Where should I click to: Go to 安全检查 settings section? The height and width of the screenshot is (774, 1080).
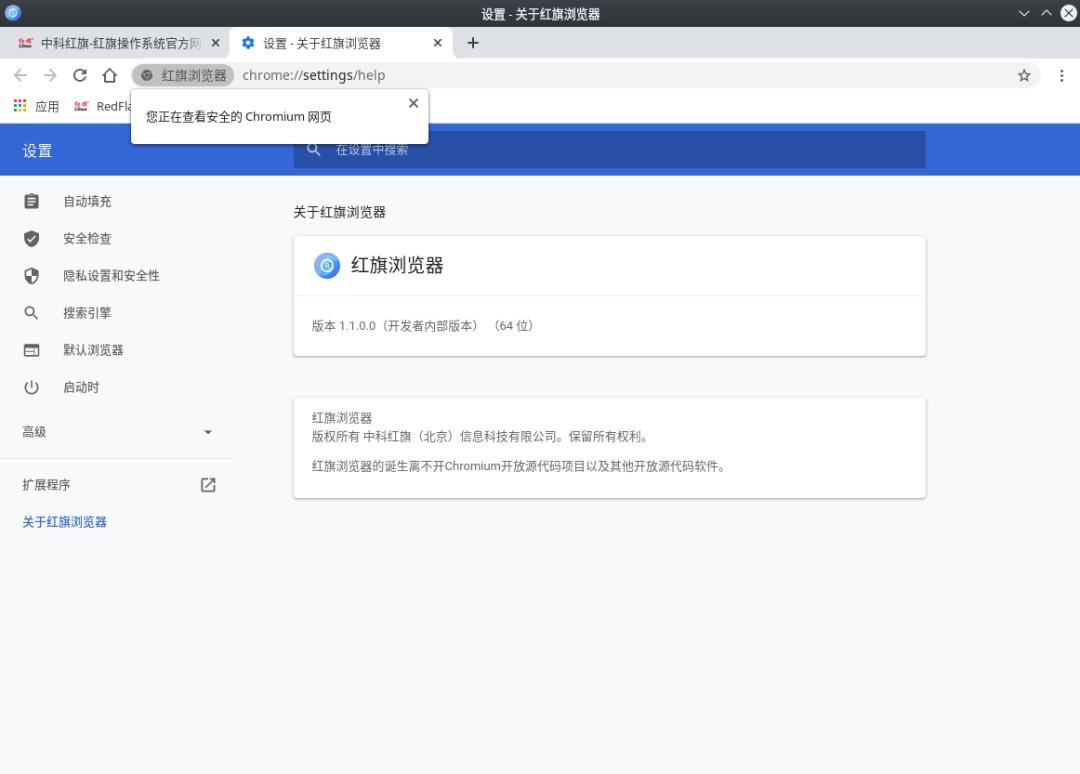(87, 239)
